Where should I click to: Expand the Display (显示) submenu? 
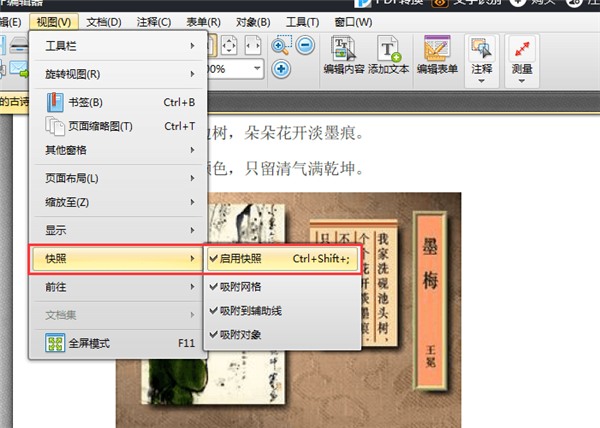[120, 230]
